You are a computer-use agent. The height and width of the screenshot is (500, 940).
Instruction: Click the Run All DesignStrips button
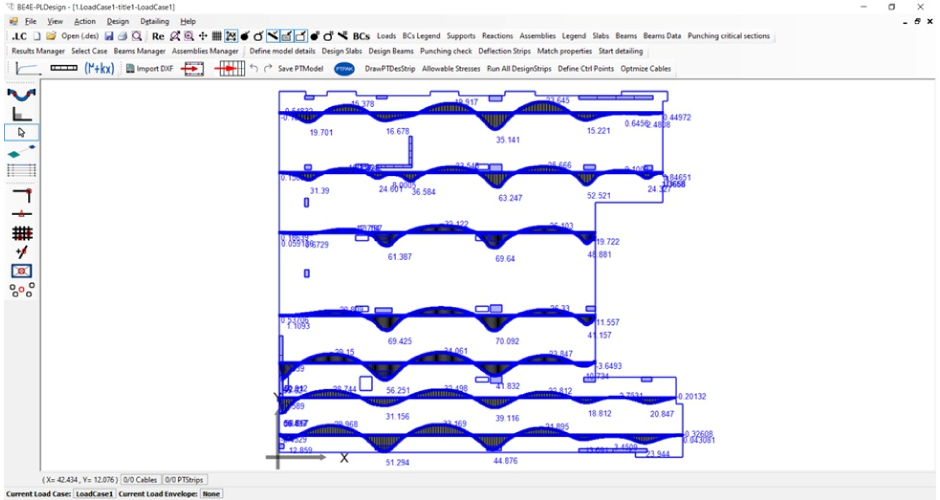coord(518,69)
